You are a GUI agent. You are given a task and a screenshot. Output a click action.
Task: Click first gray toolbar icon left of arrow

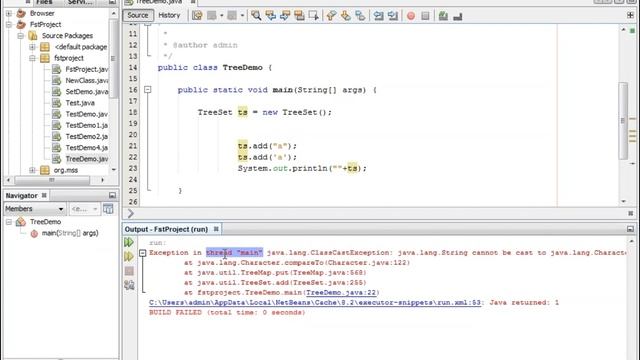[211, 16]
